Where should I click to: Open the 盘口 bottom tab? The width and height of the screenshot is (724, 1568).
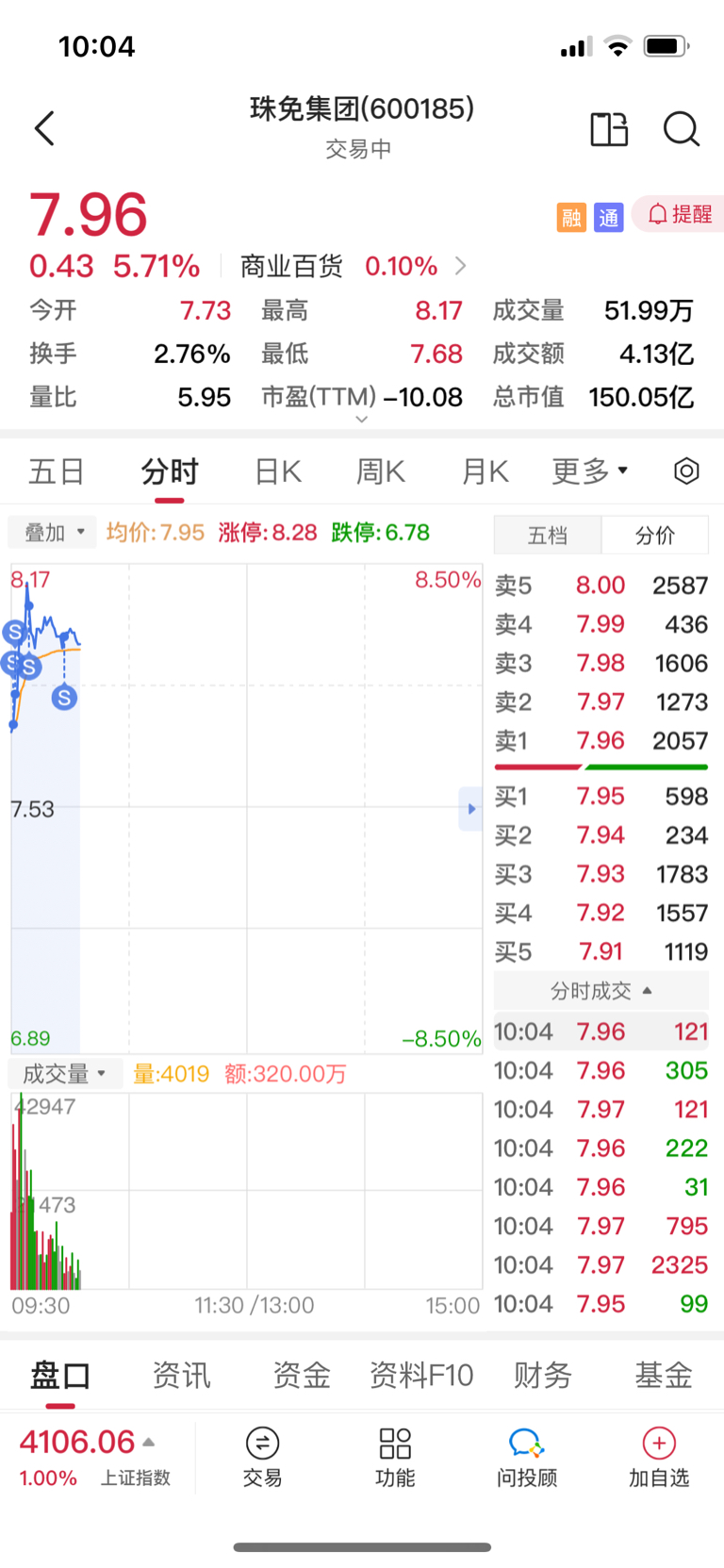60,1376
